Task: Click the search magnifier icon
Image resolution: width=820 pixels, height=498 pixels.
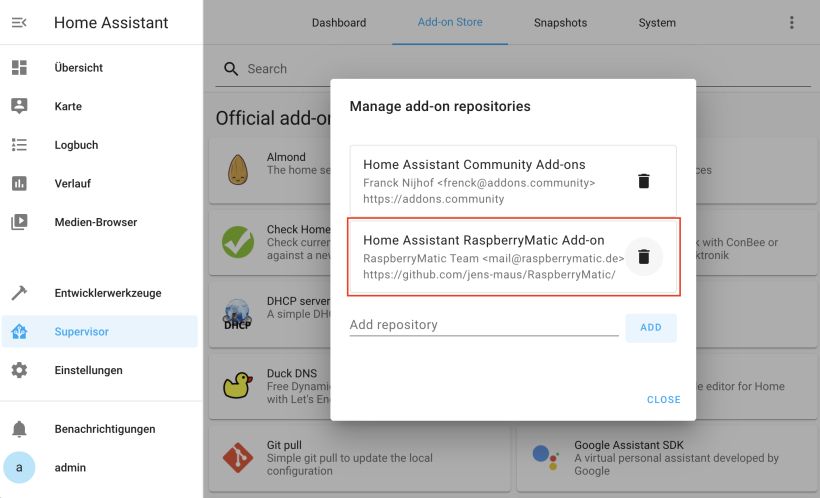Action: [231, 69]
